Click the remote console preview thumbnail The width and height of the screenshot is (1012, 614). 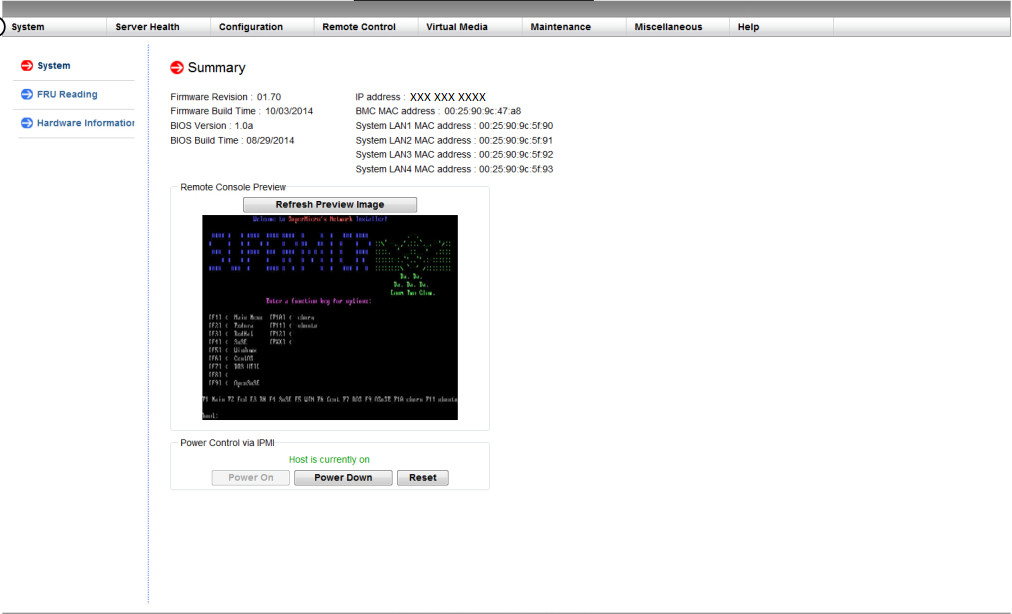pyautogui.click(x=328, y=317)
